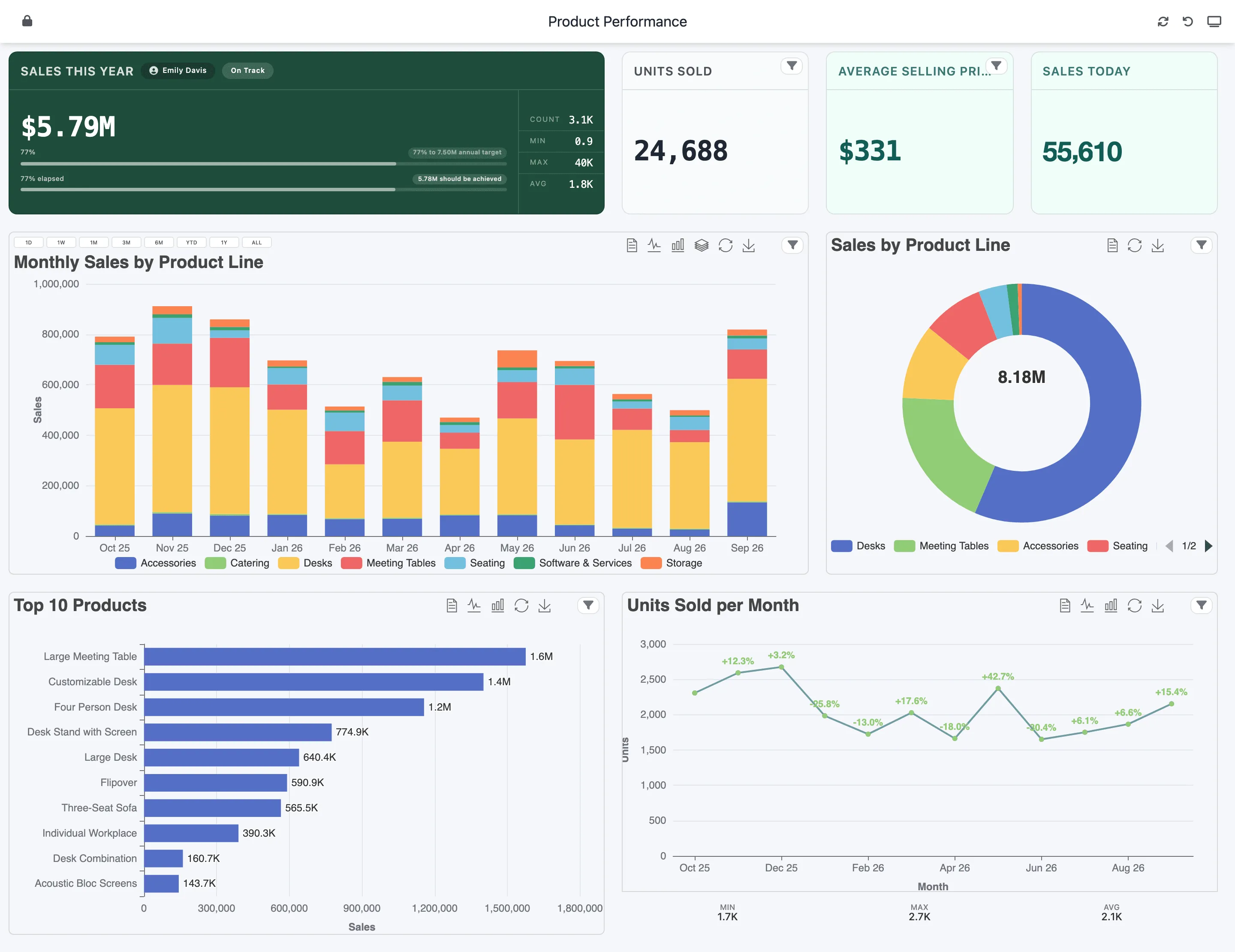
Task: Click the 77% elapsed progress bar
Action: tap(264, 190)
